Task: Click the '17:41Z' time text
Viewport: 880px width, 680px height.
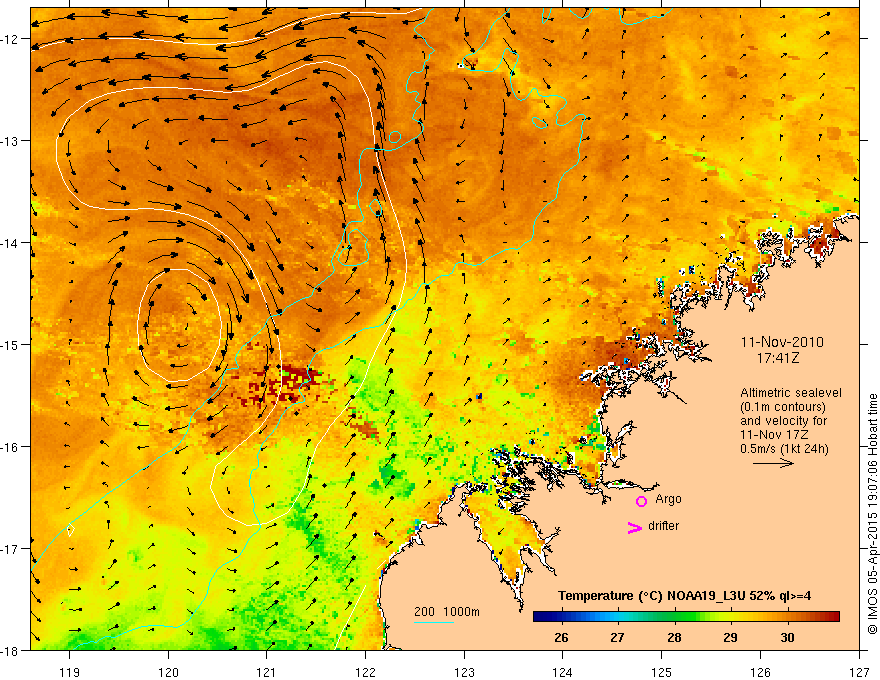Action: [777, 358]
